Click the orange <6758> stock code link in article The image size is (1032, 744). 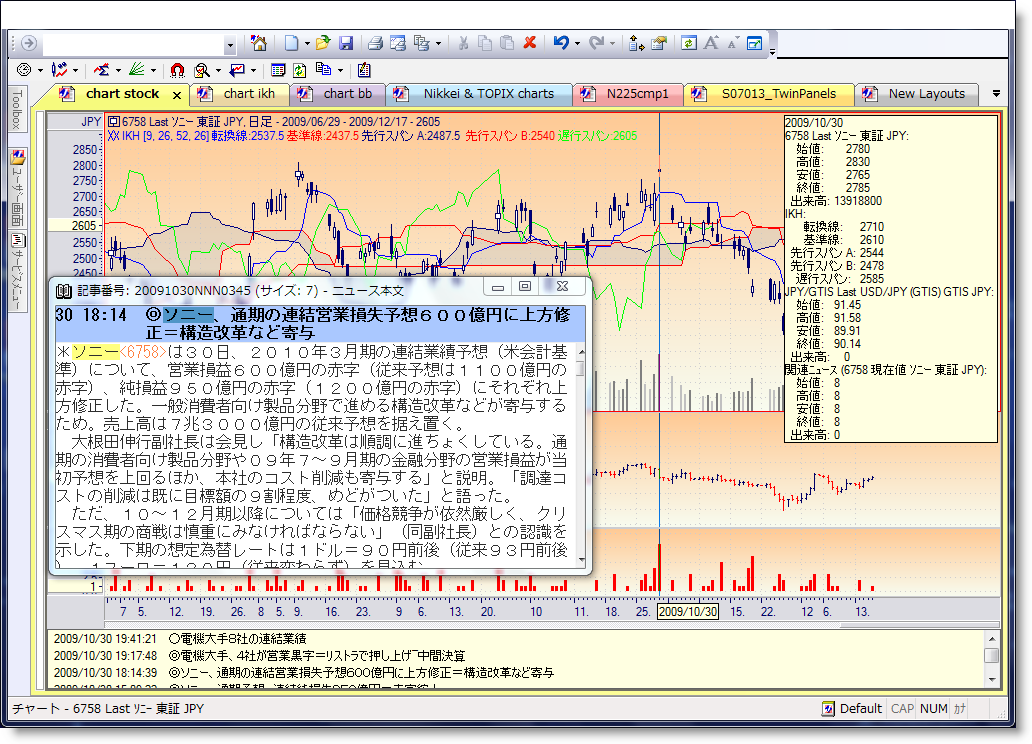tap(143, 352)
